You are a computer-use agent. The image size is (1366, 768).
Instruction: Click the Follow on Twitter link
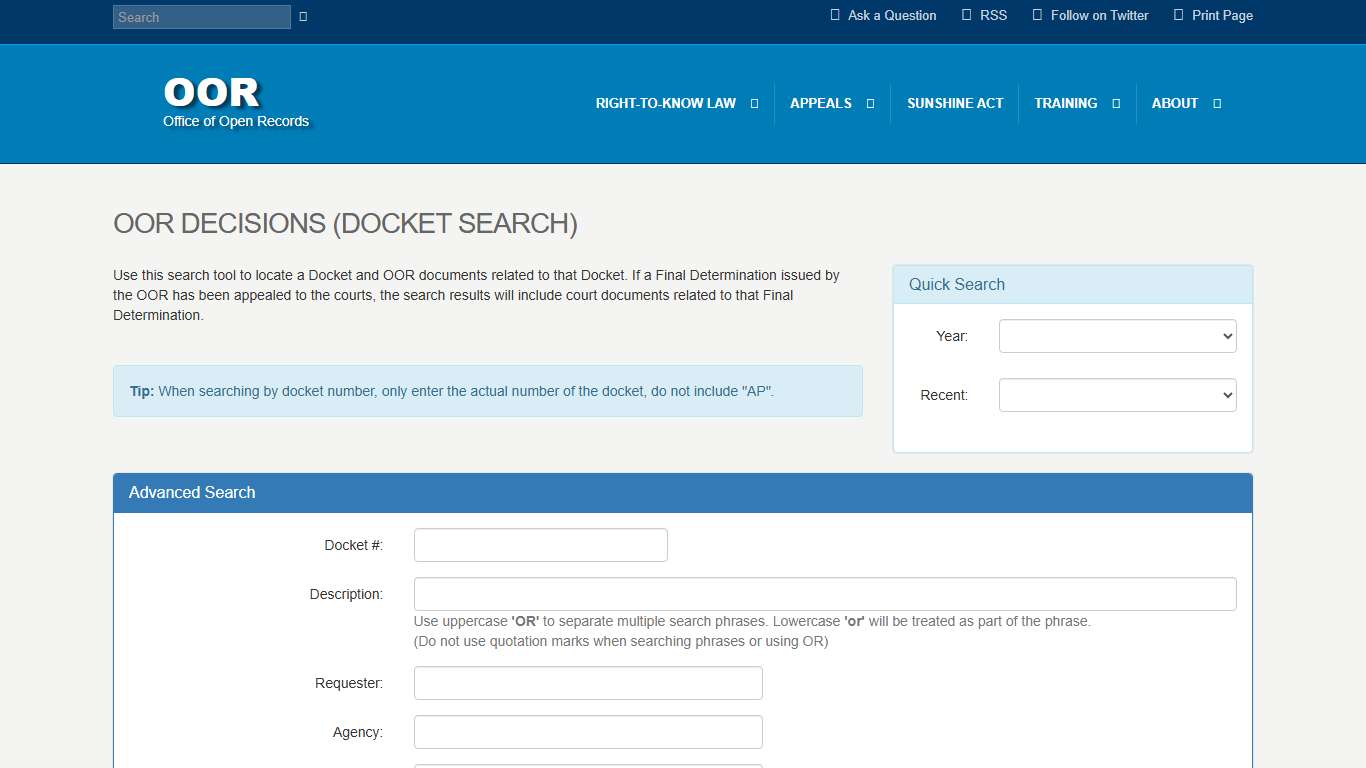tap(1100, 15)
